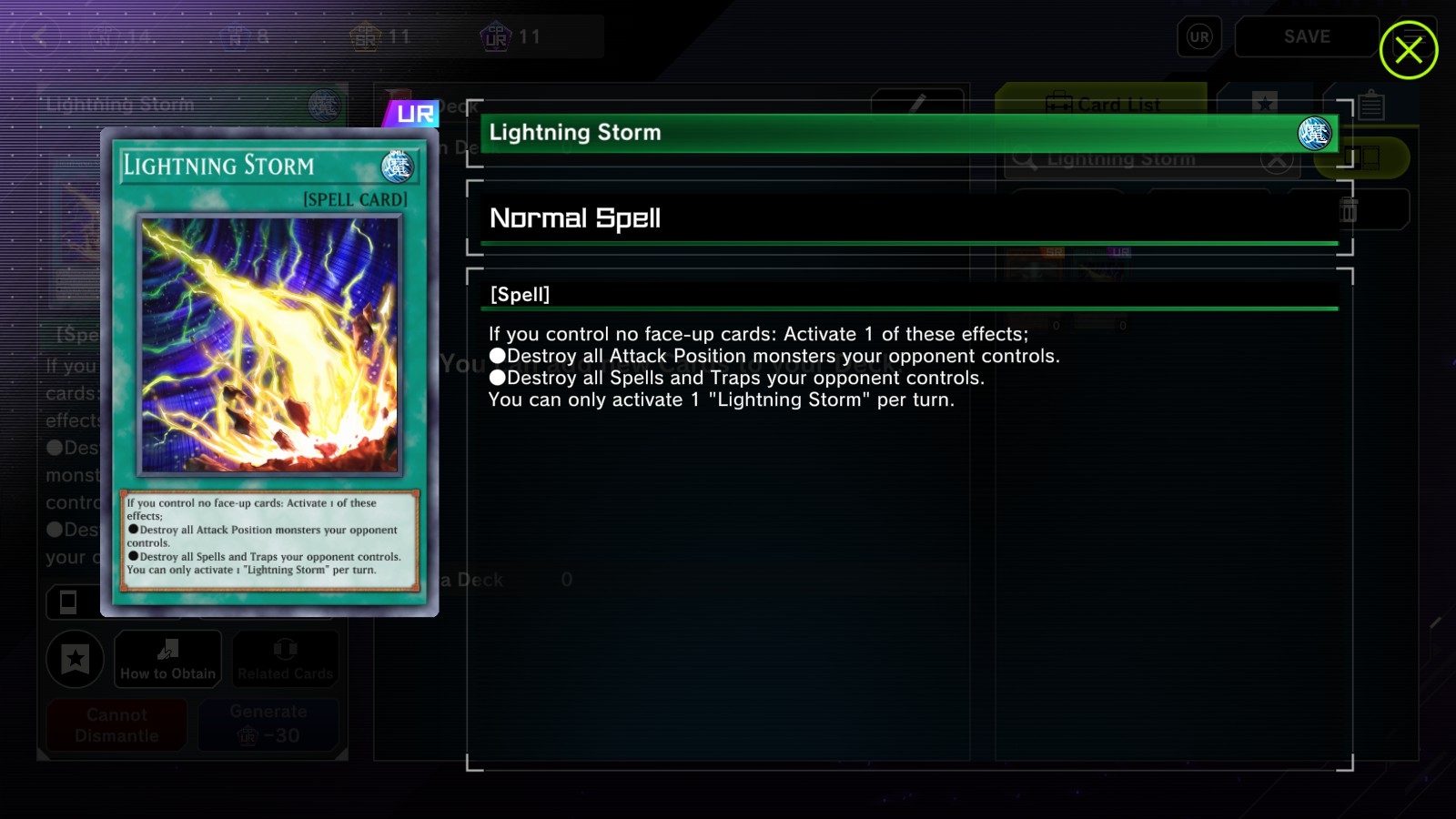Click the Cannot Dismantle button

[x=116, y=724]
